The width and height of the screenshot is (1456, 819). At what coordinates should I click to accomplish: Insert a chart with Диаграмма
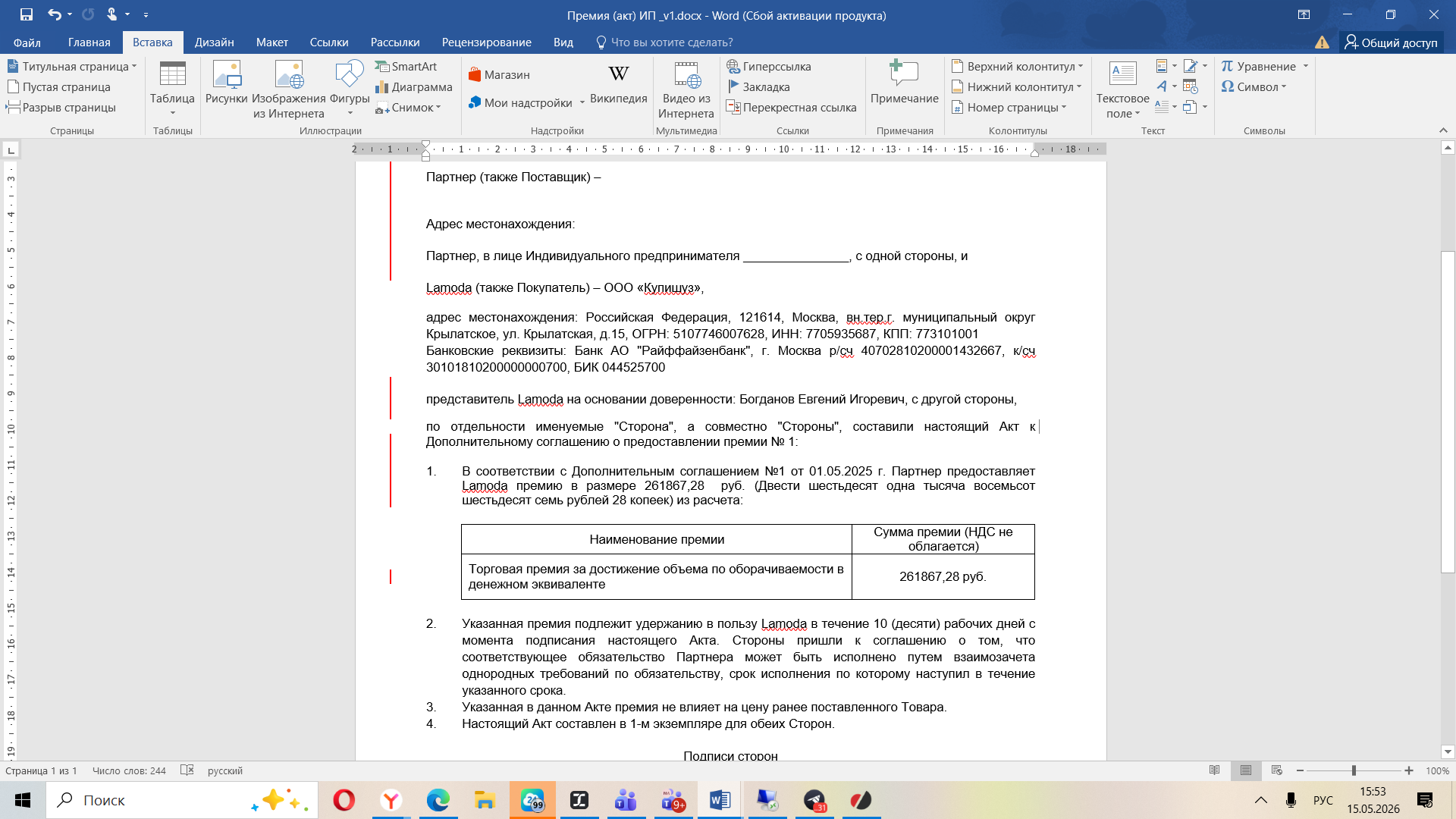coord(414,87)
